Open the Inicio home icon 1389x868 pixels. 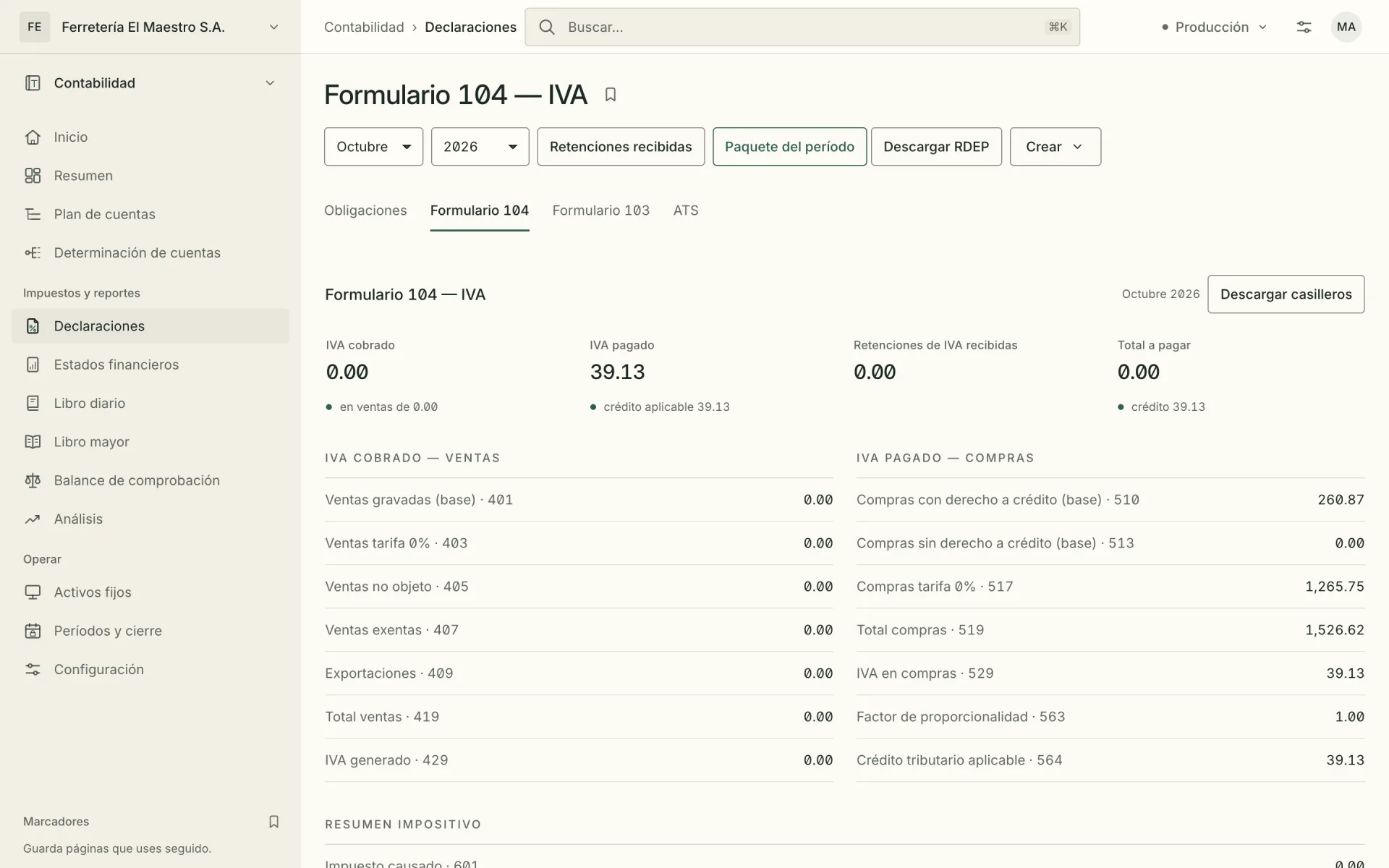pyautogui.click(x=33, y=137)
